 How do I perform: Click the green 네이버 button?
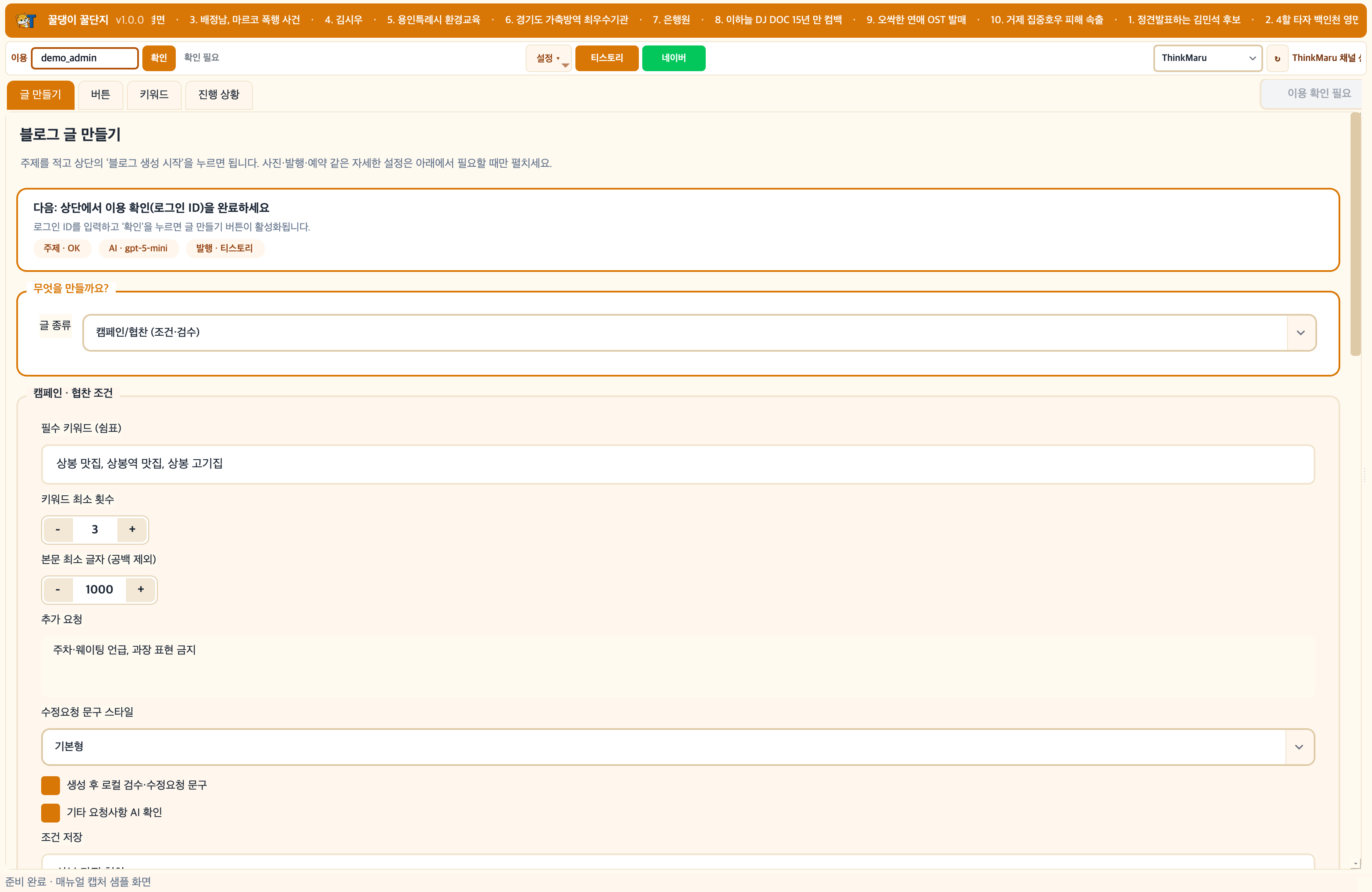(x=673, y=58)
